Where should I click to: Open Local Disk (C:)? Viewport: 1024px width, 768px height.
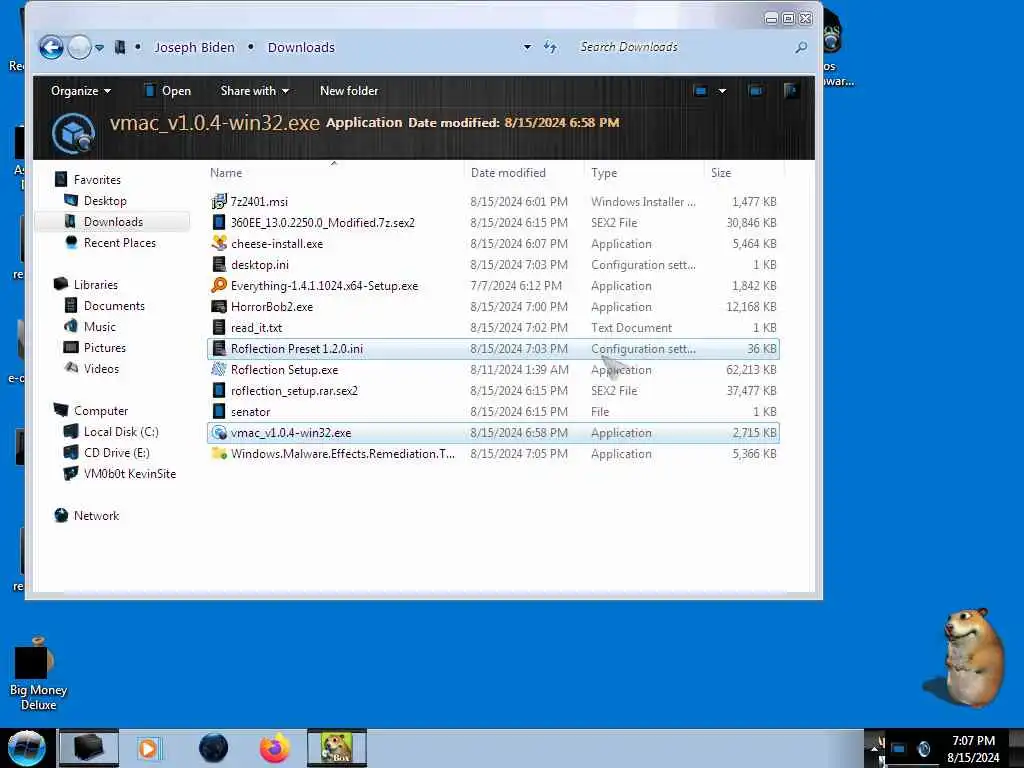[x=121, y=432]
